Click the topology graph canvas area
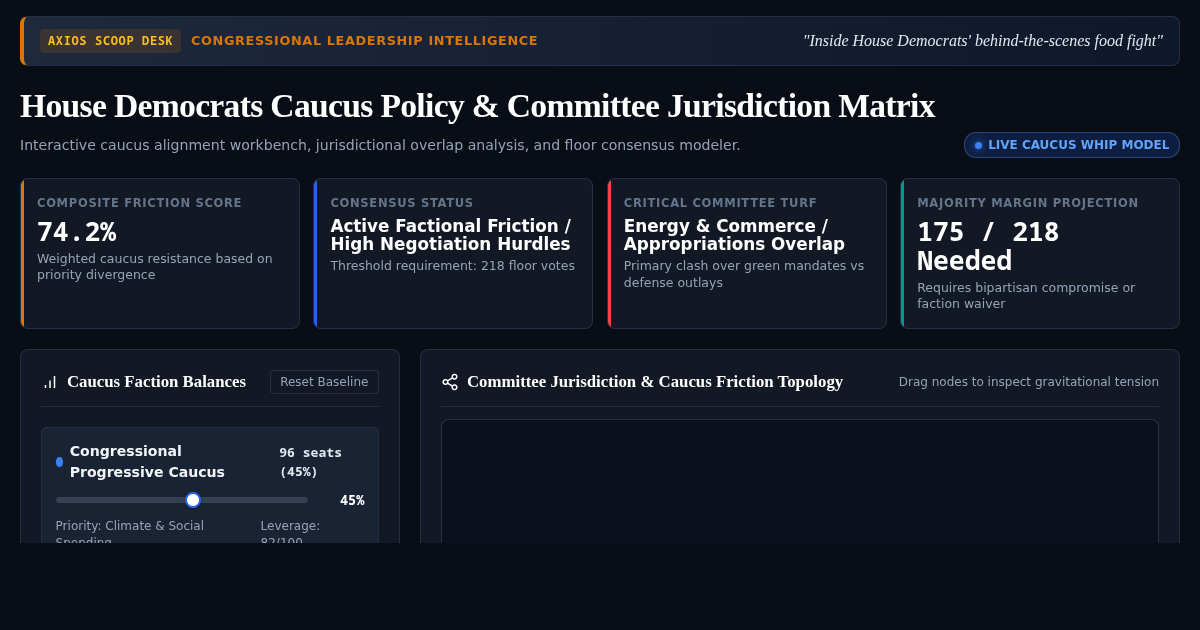Viewport: 1200px width, 630px height. point(800,481)
